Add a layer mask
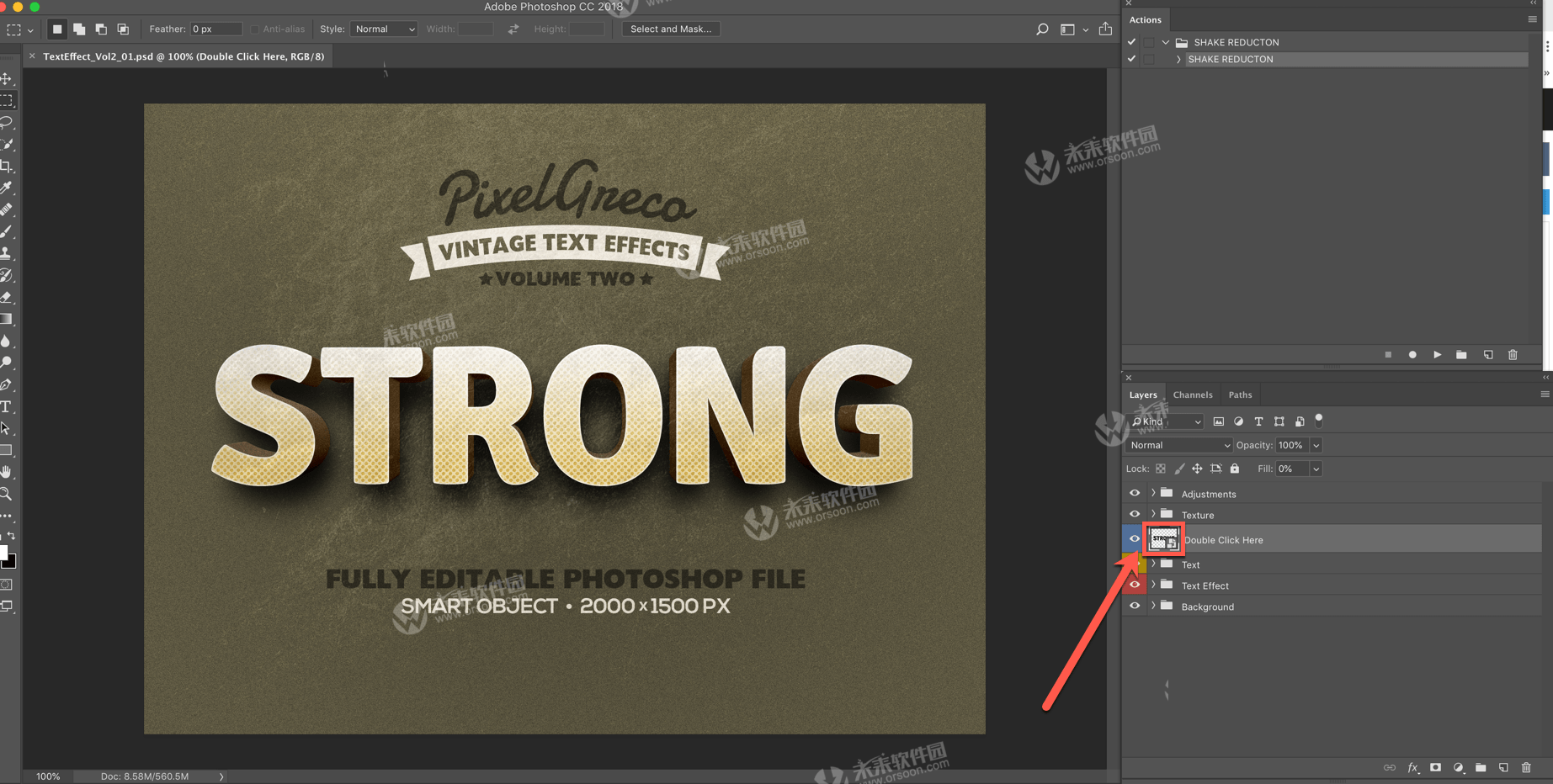Screen dimensions: 1553x784 [1435, 767]
